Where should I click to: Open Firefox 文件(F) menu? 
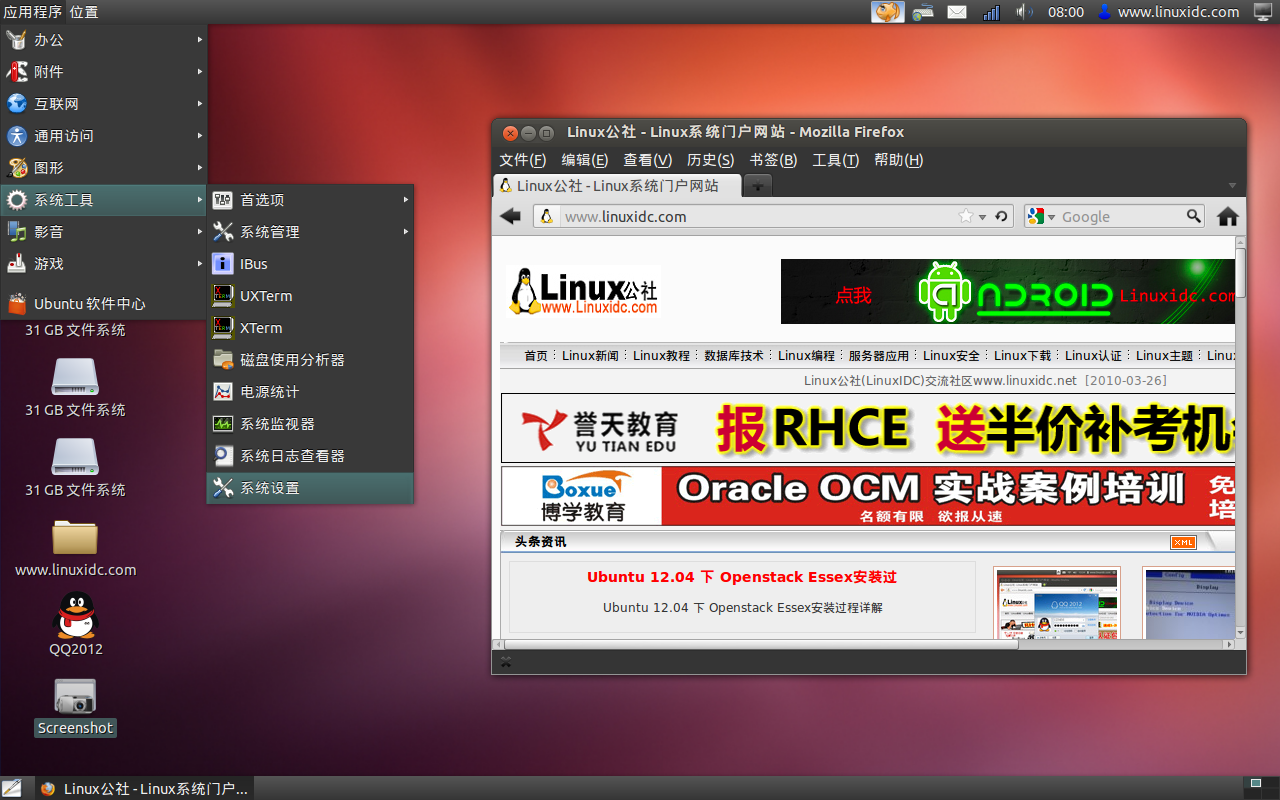523,160
